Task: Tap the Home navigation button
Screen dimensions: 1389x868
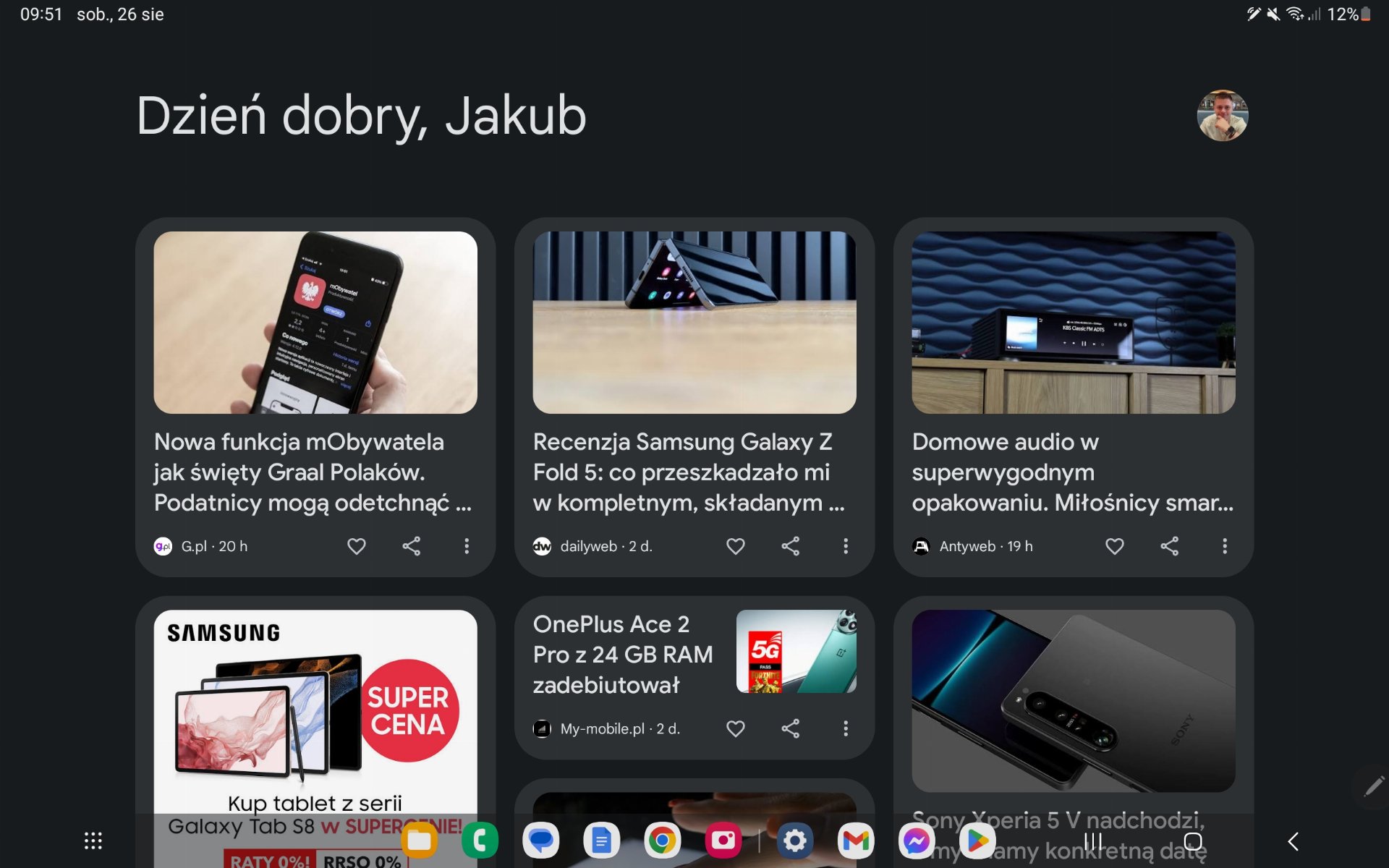Action: click(1193, 841)
